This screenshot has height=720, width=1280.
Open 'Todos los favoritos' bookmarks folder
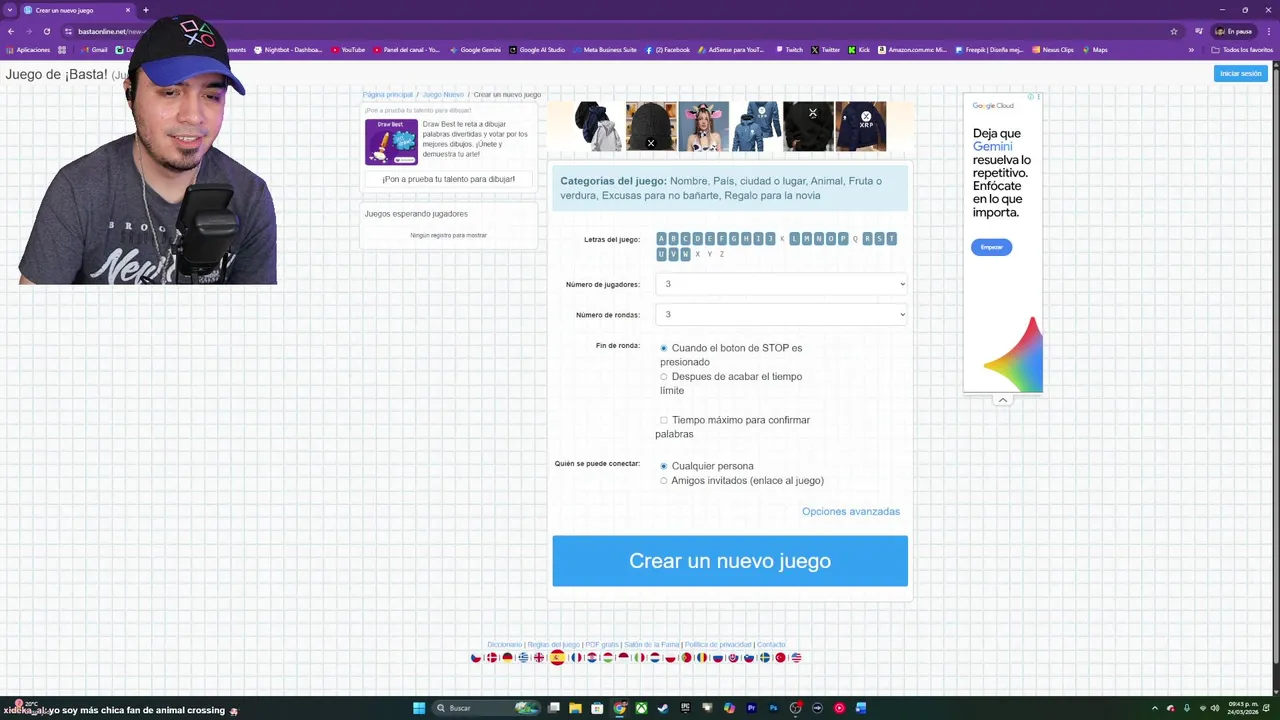(1243, 49)
